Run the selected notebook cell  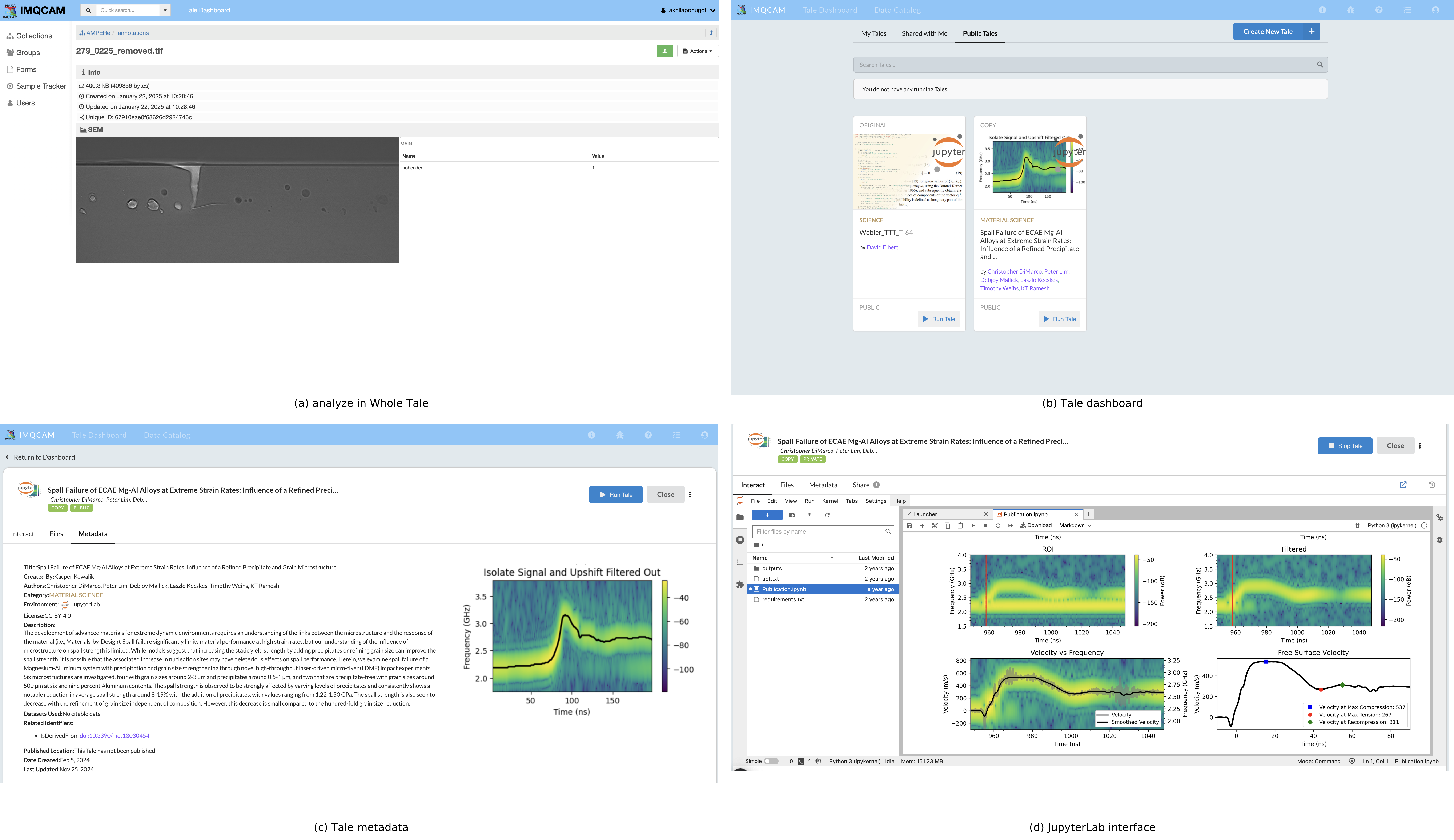(973, 526)
